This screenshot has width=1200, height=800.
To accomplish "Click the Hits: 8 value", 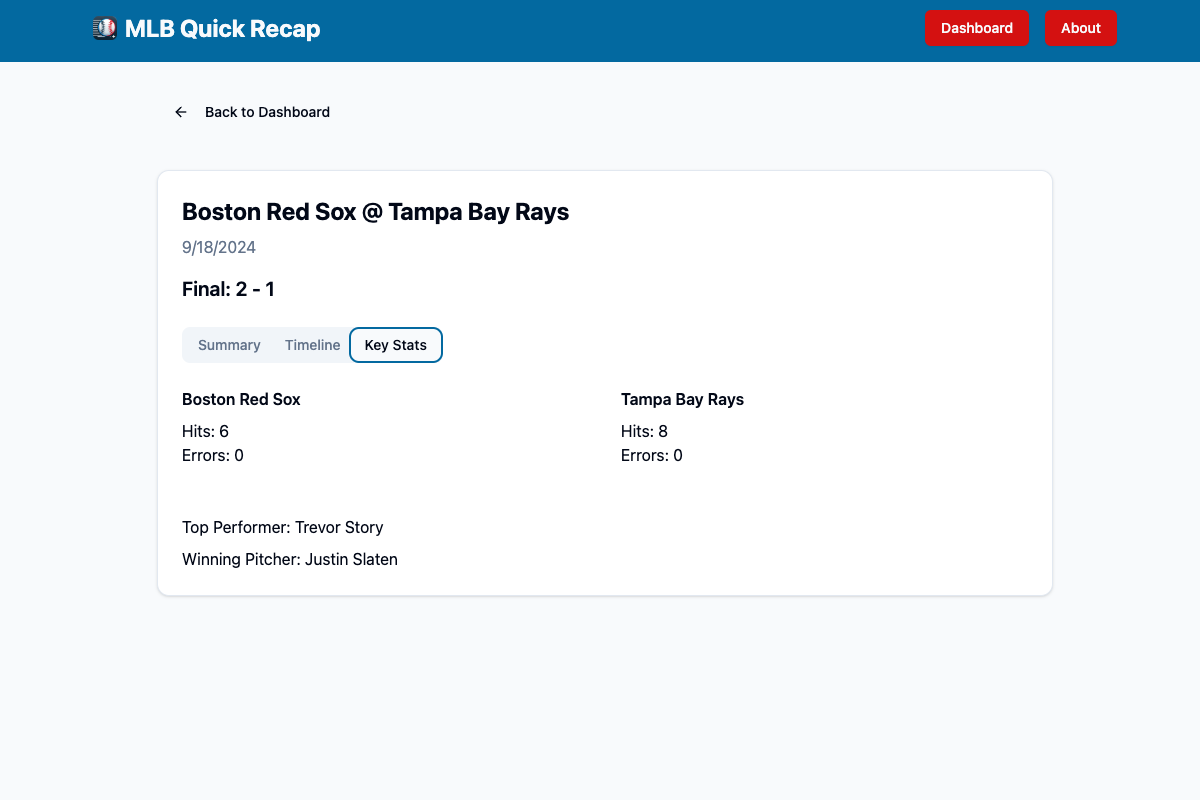I will pos(644,431).
